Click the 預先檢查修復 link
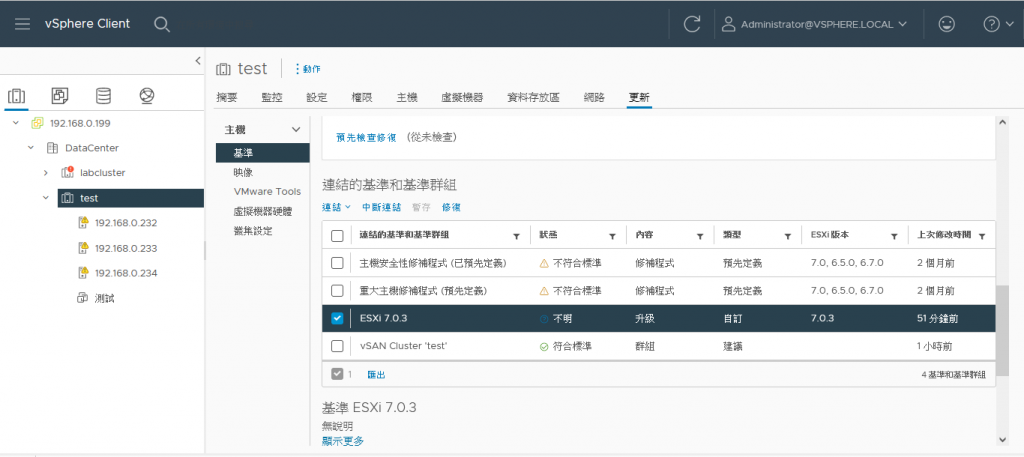Screen dimensions: 1024x457 pos(366,138)
